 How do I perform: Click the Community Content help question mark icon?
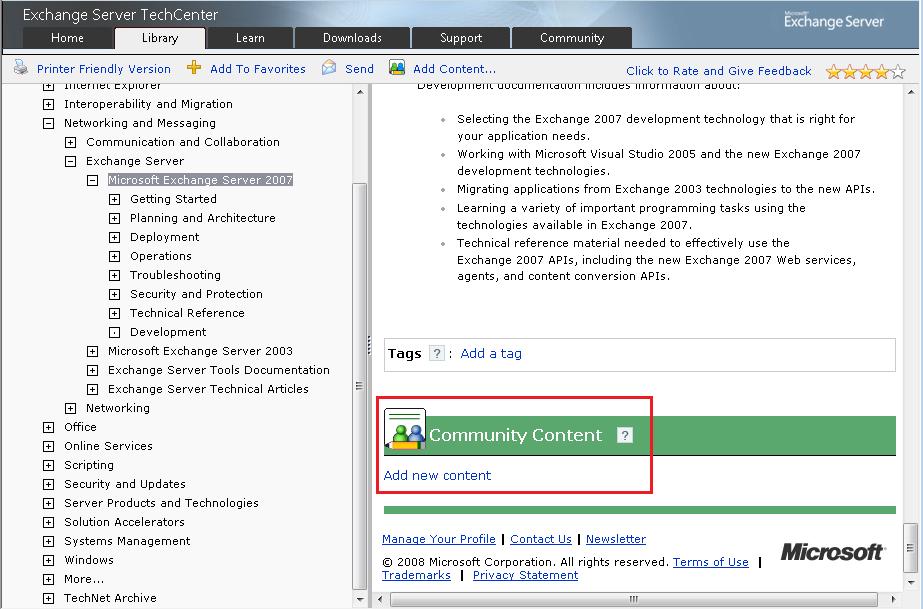point(625,435)
